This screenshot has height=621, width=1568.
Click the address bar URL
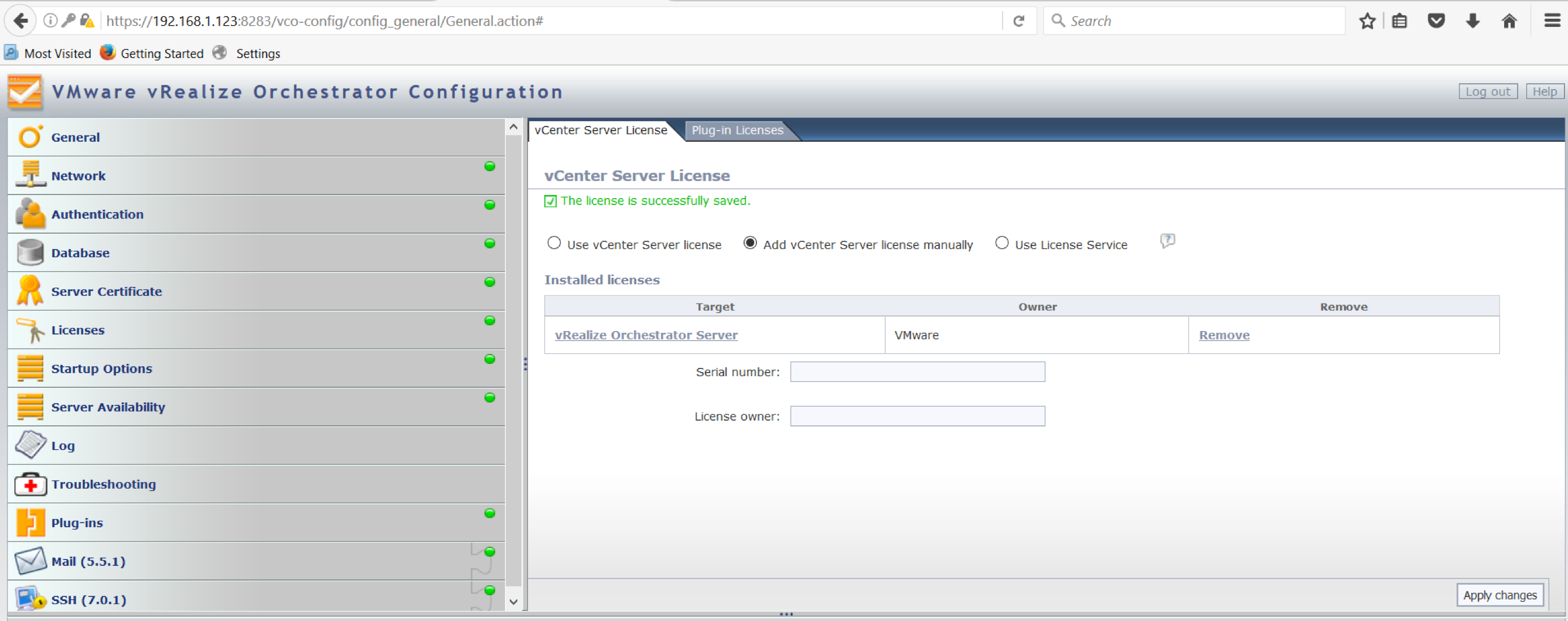(x=325, y=21)
